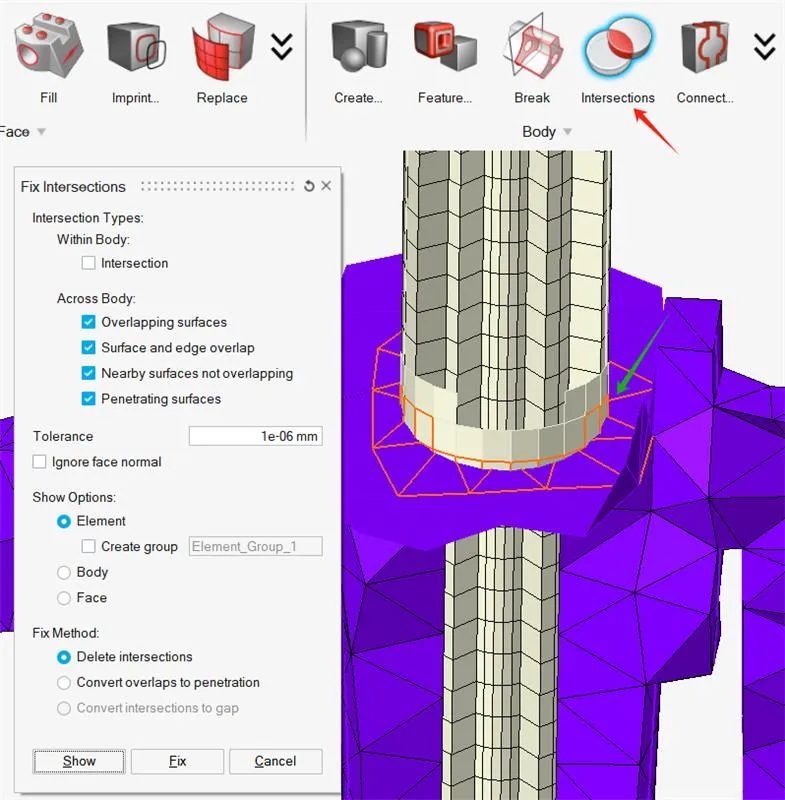
Task: Select the Break body tool
Action: [531, 45]
